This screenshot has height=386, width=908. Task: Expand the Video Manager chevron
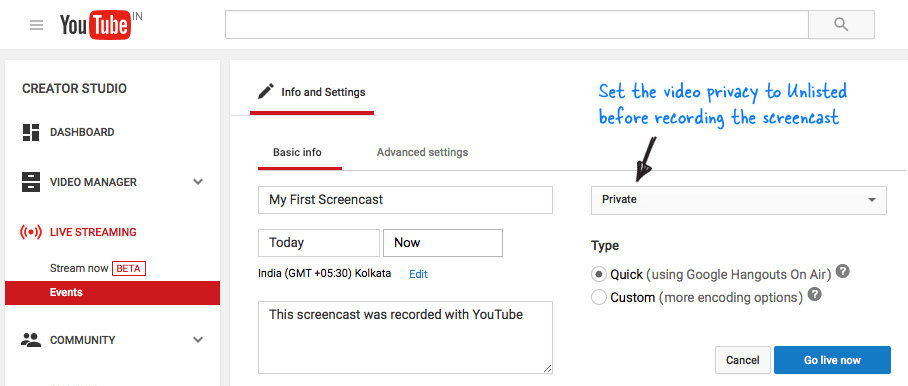(x=198, y=182)
